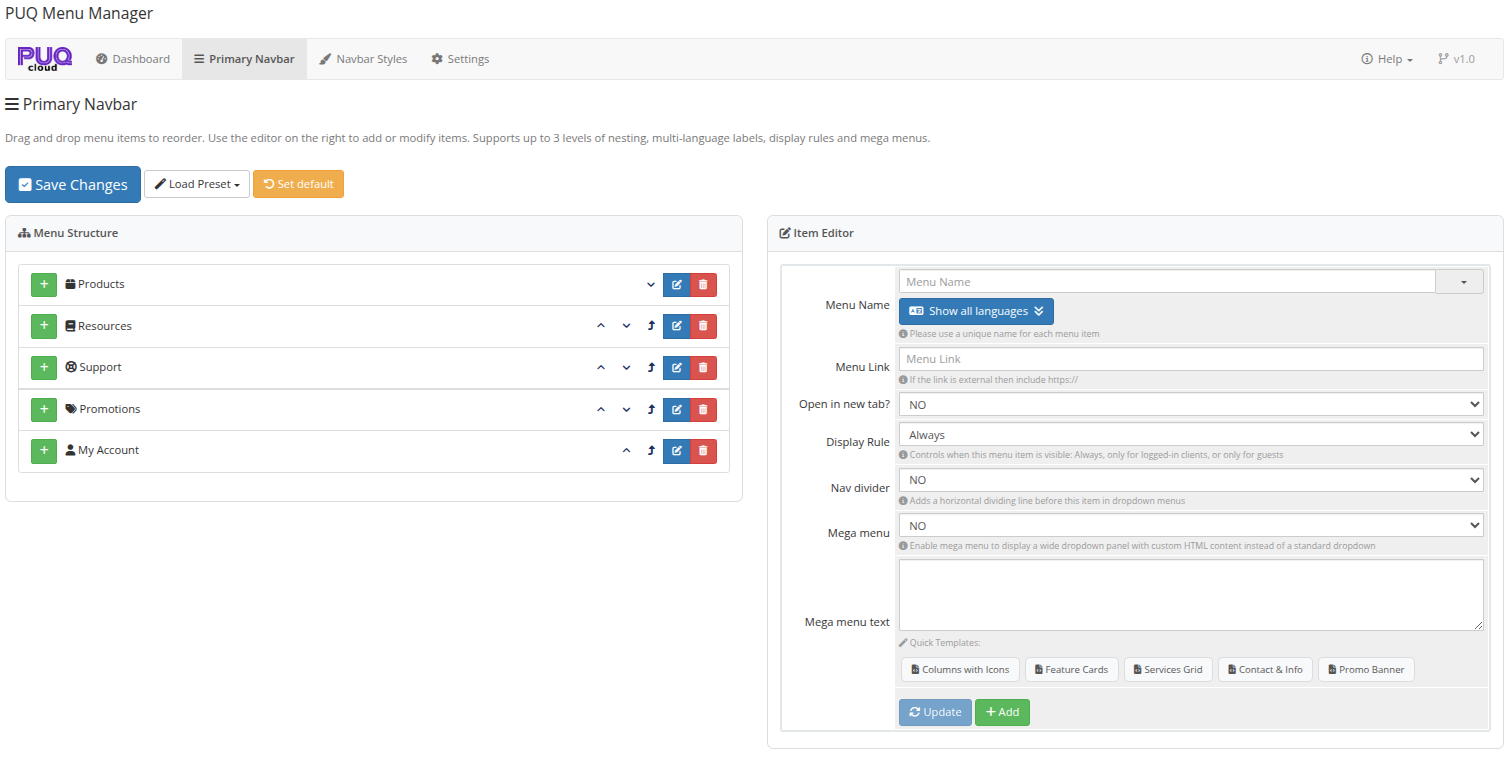Delete the Support menu item
The width and height of the screenshot is (1509, 765).
(703, 368)
